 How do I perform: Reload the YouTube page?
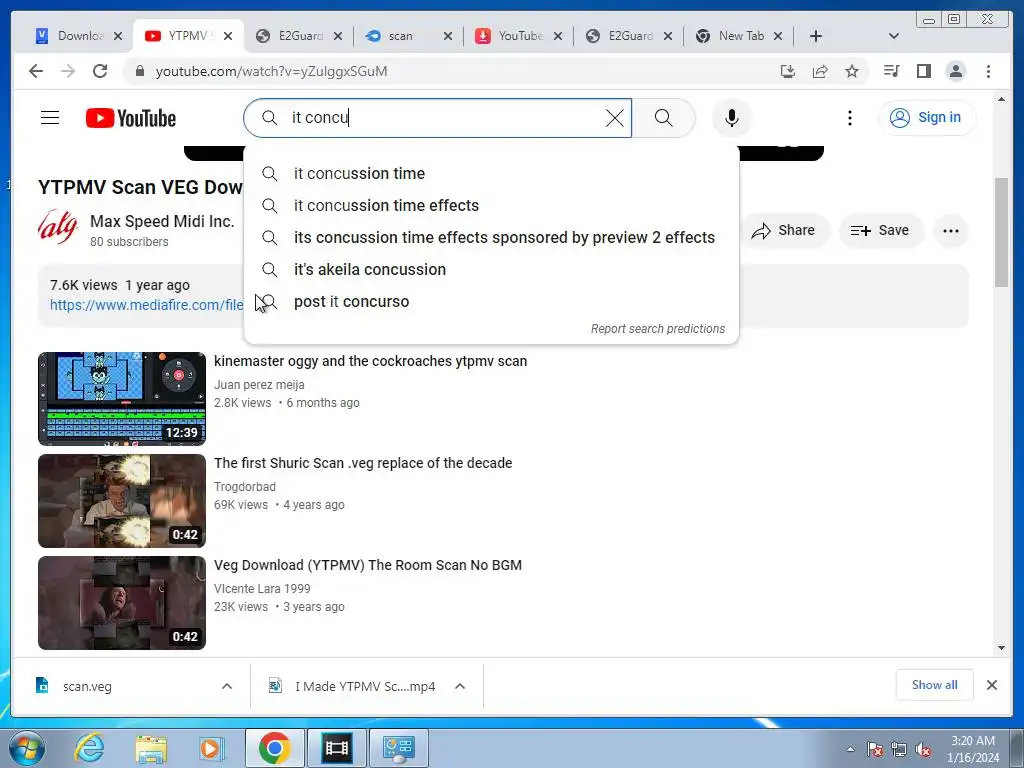(100, 71)
